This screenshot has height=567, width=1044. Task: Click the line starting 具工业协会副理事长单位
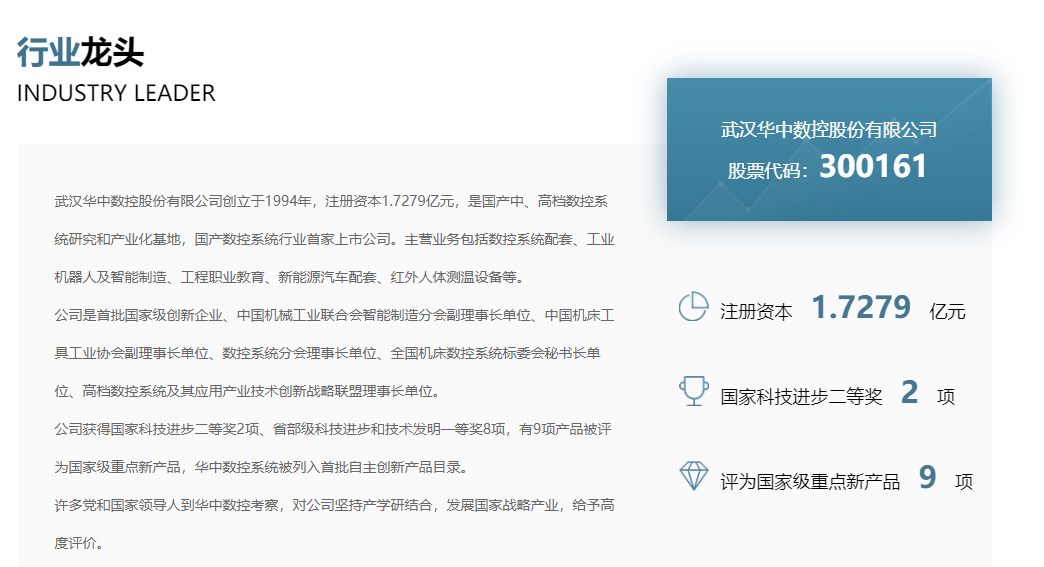pyautogui.click(x=328, y=353)
